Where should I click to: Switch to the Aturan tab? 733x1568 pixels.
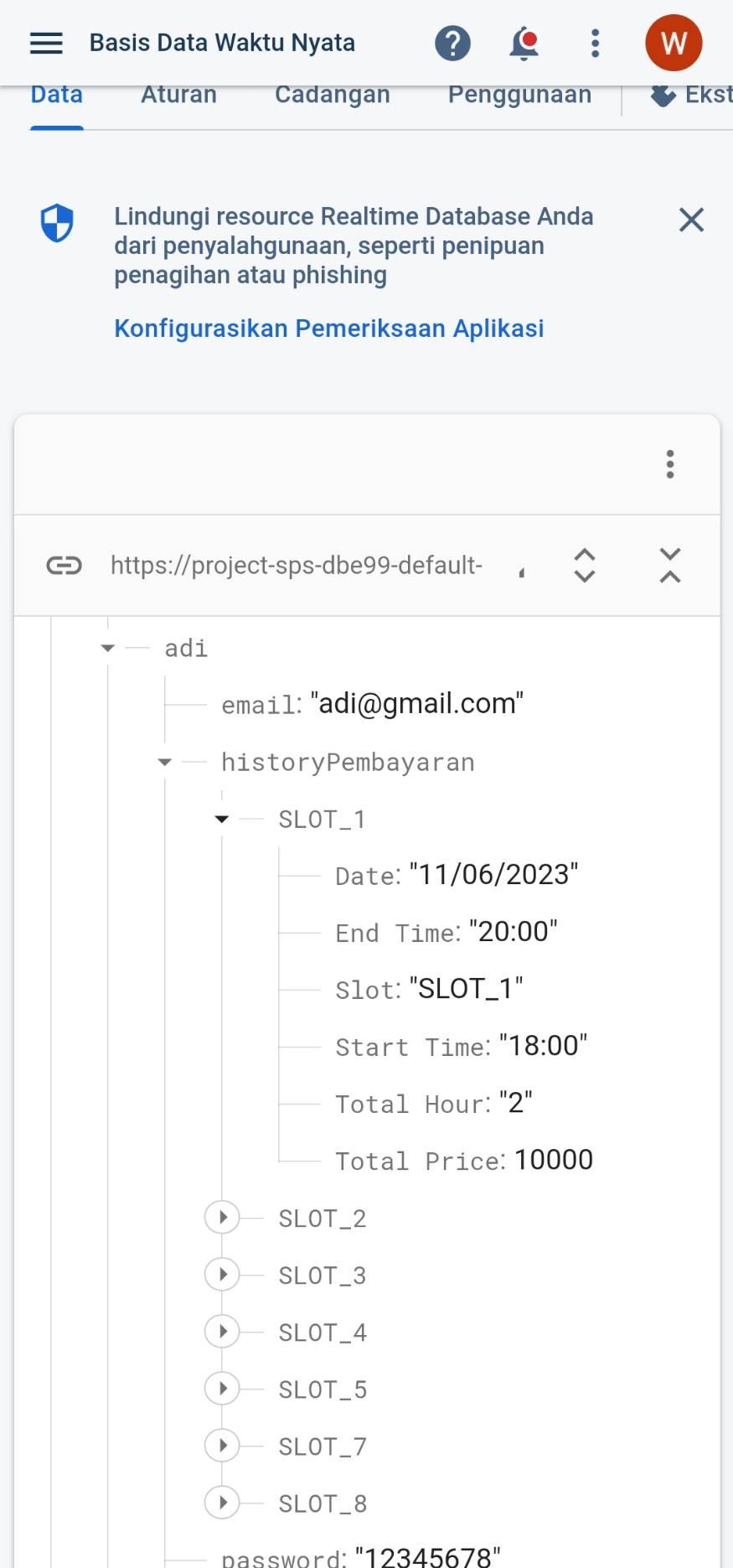[x=178, y=96]
